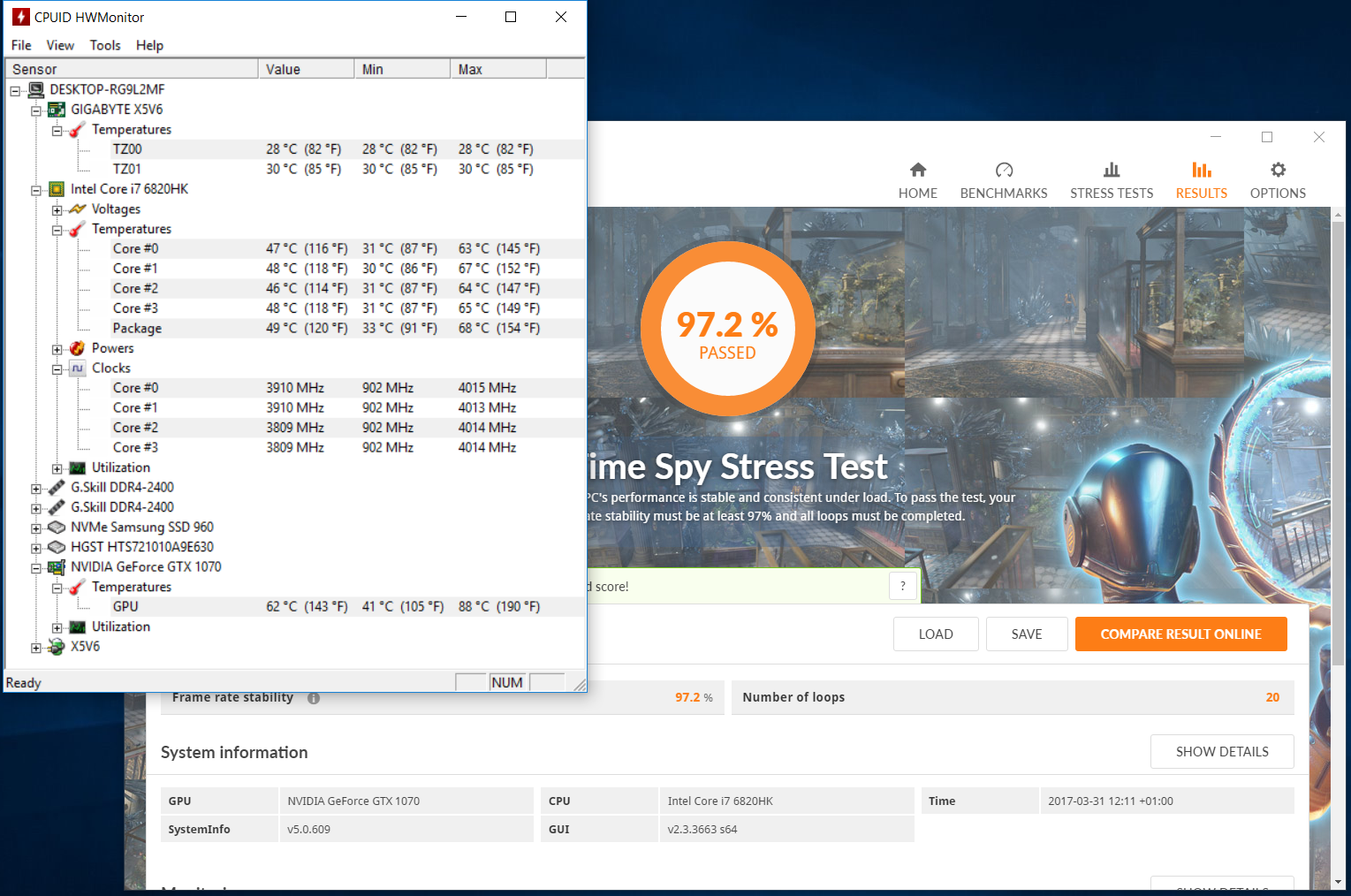This screenshot has width=1351, height=896.
Task: Click the SAVE button in 3DMark
Action: pos(1027,634)
